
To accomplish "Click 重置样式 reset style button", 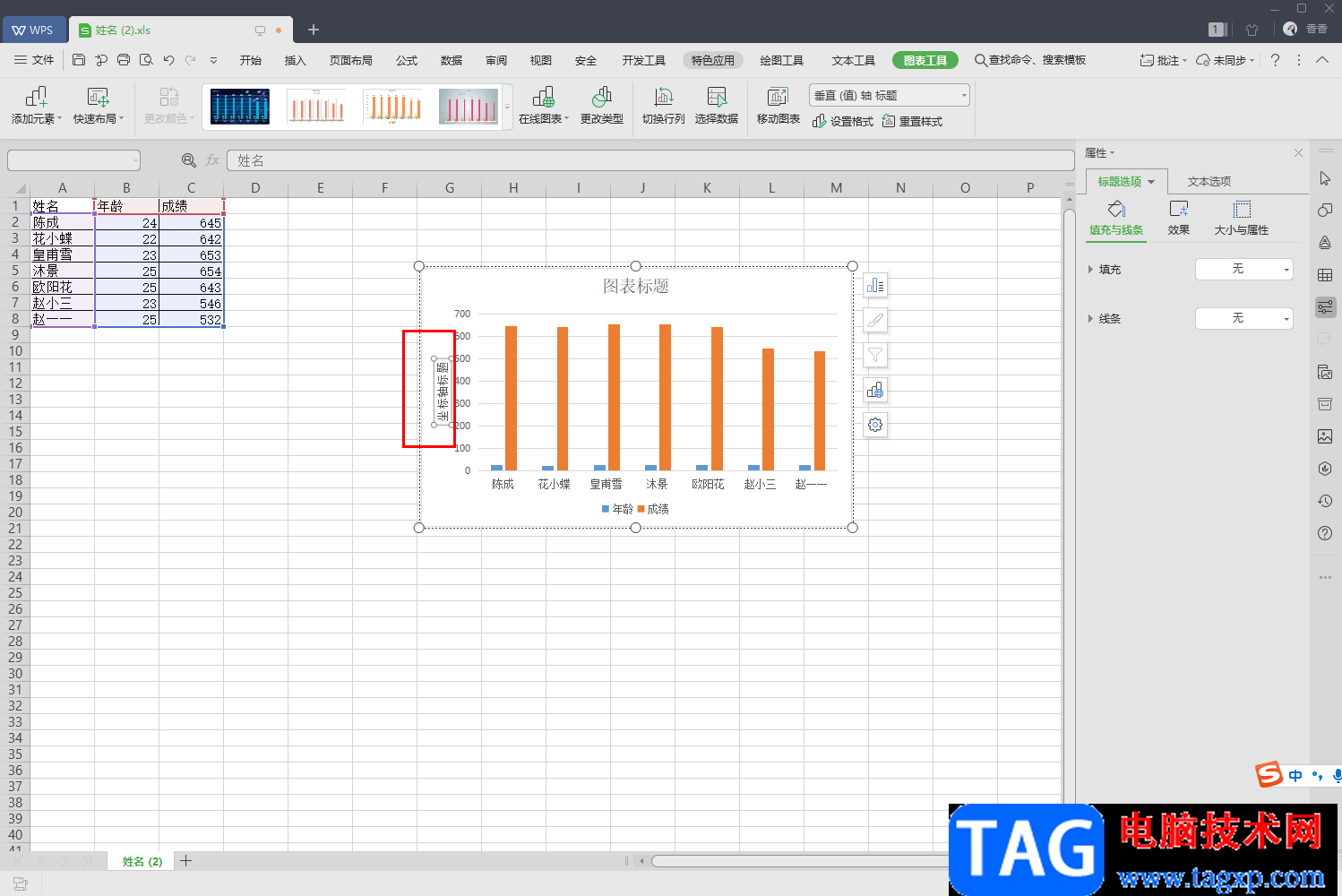I will tap(912, 121).
